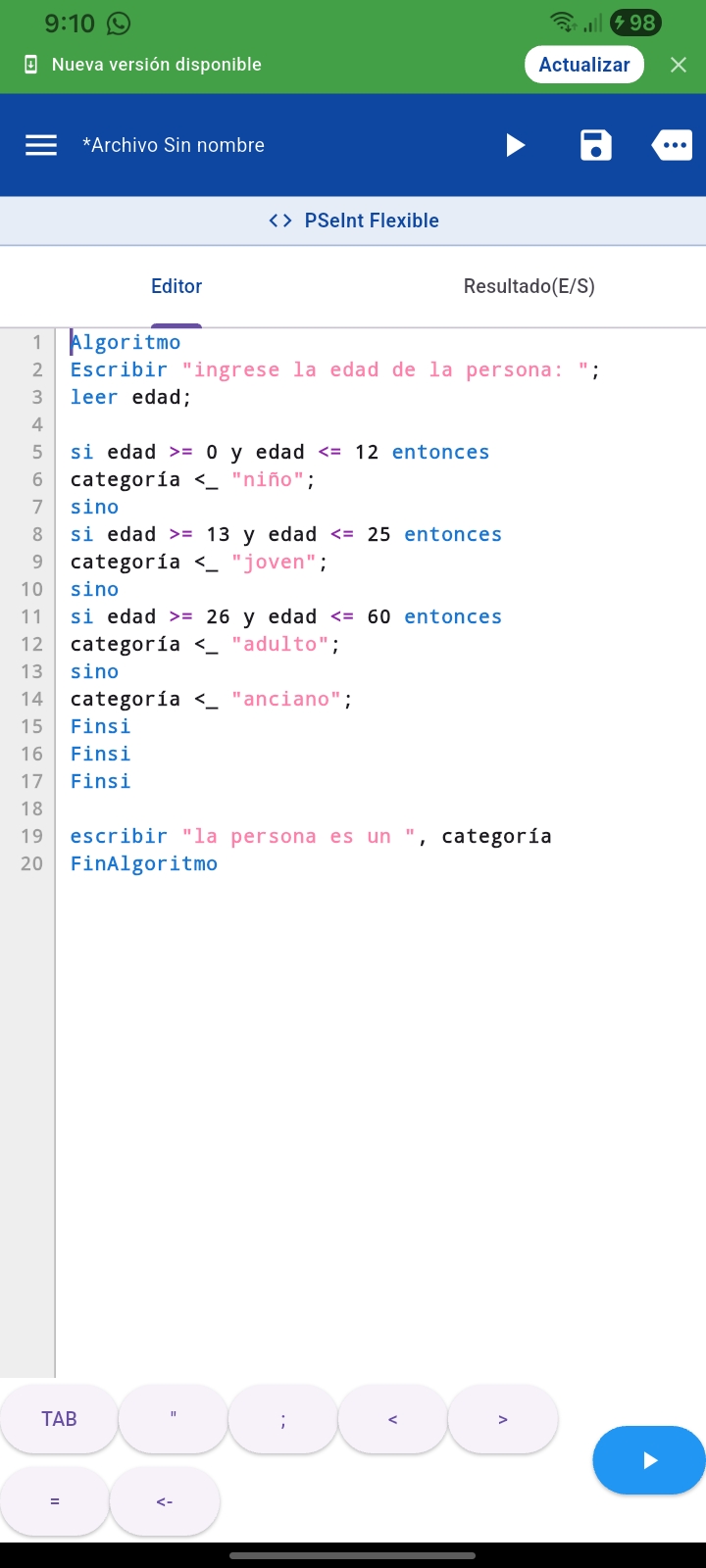This screenshot has width=706, height=1568.
Task: Dismiss the new version banner
Action: (679, 65)
